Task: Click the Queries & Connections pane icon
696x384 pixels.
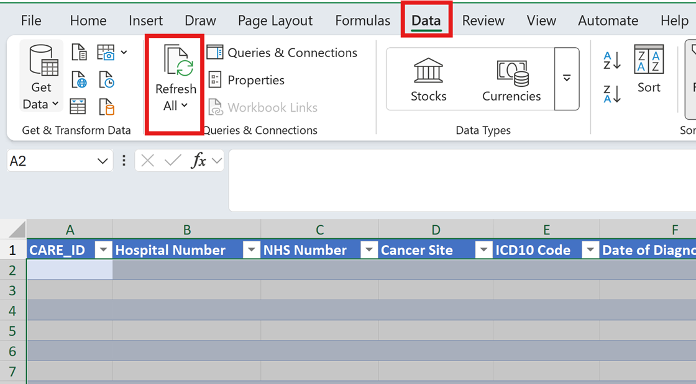Action: click(215, 52)
